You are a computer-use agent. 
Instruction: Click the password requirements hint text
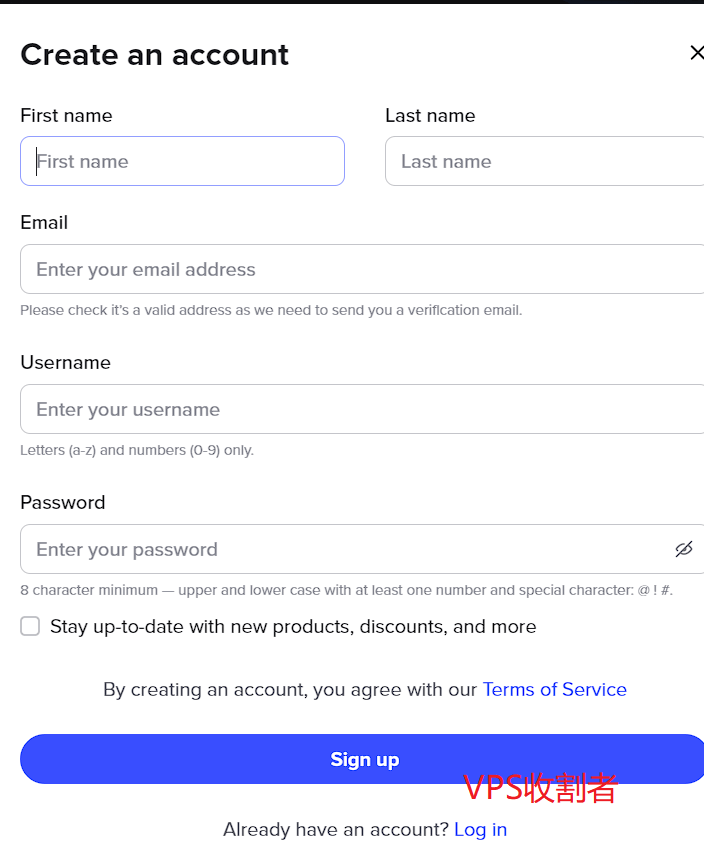coord(346,590)
